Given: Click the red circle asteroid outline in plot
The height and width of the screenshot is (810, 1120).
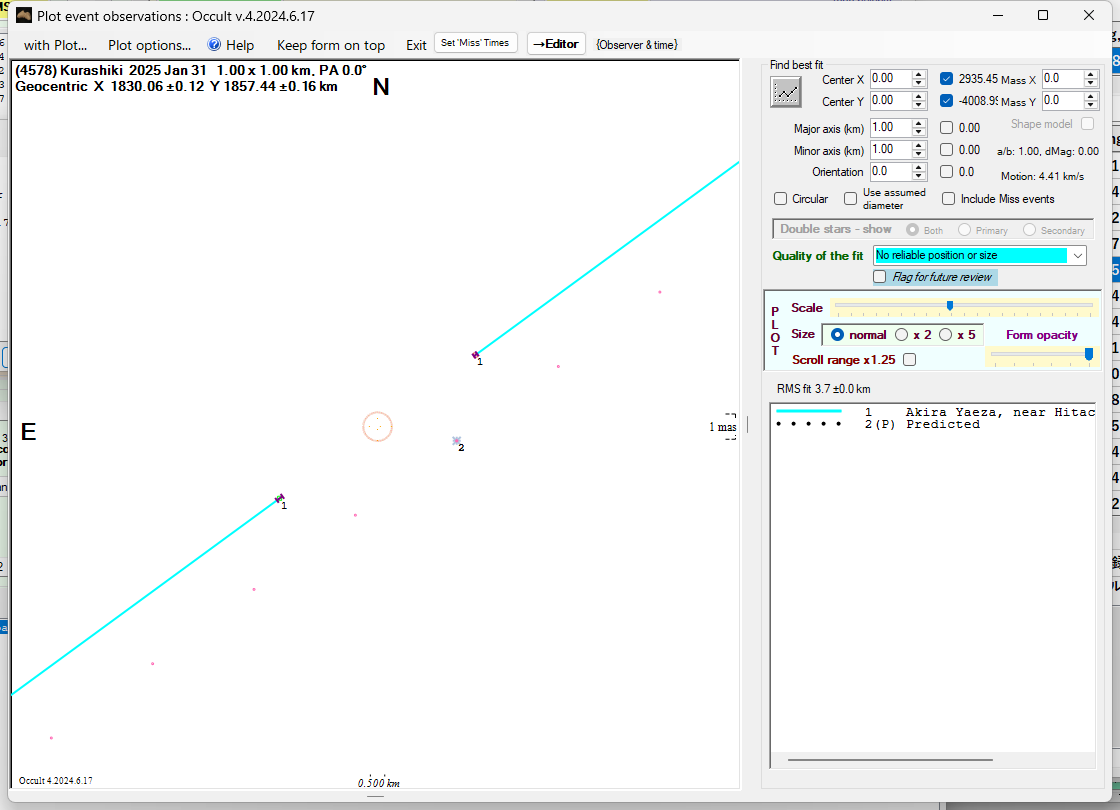Looking at the screenshot, I should 377,427.
